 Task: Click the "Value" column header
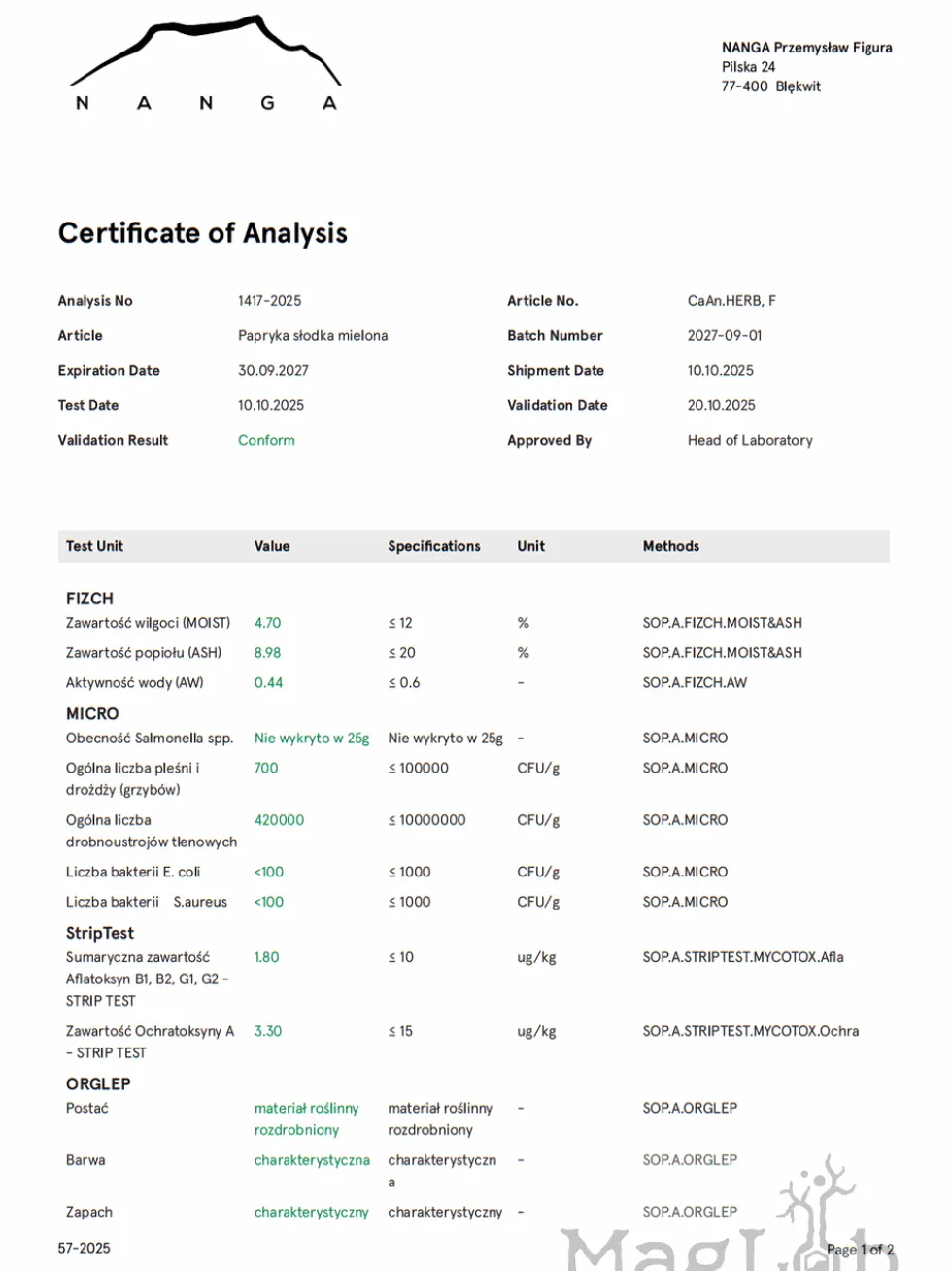click(272, 546)
